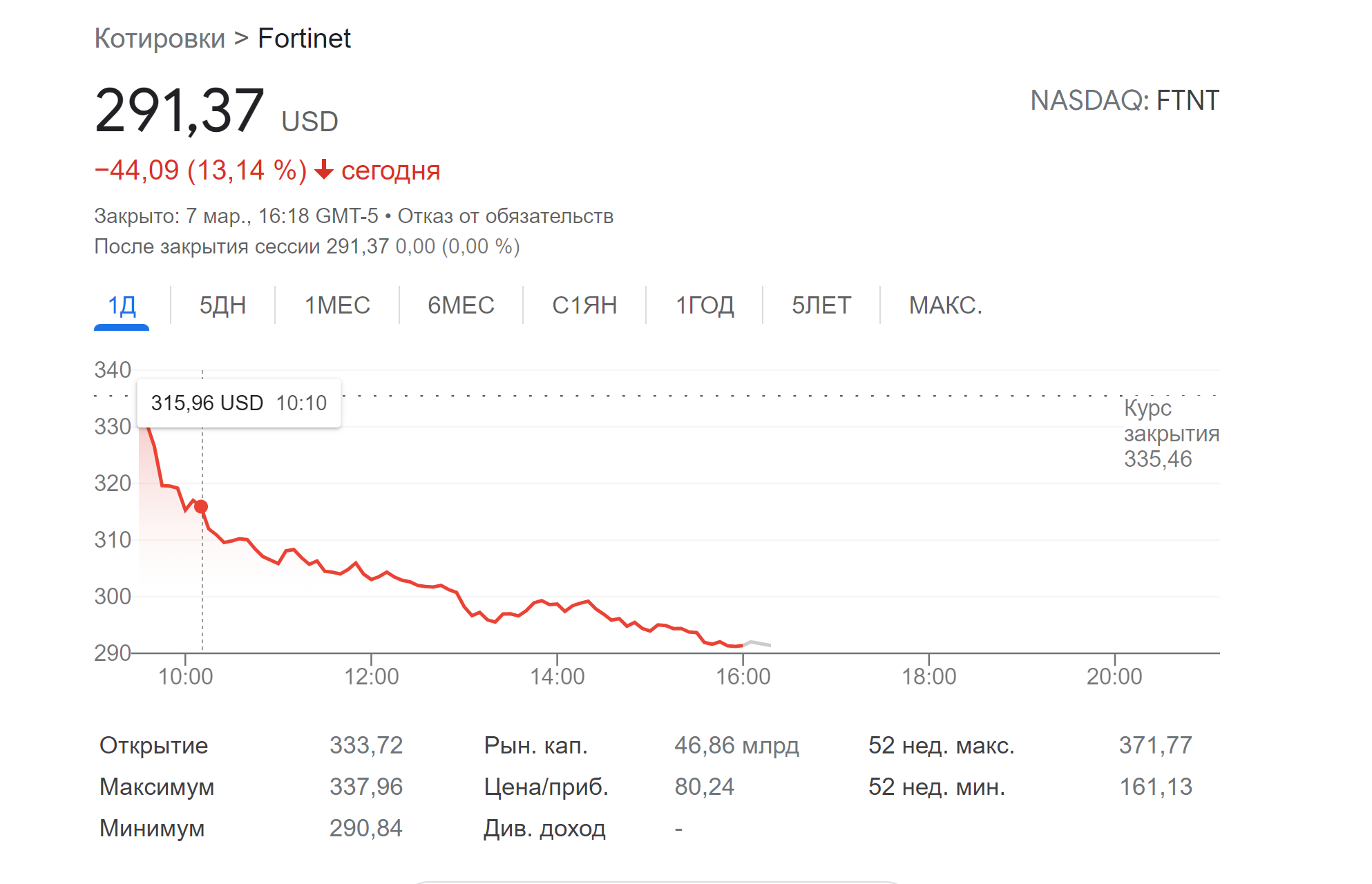
Task: Click the red downward arrow icon
Action: [324, 169]
